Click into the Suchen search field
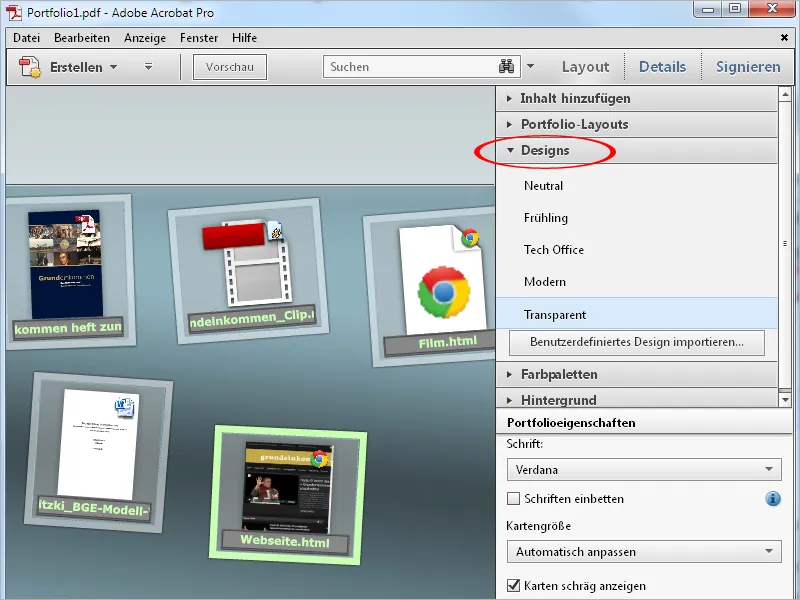The width and height of the screenshot is (800, 600). point(411,67)
